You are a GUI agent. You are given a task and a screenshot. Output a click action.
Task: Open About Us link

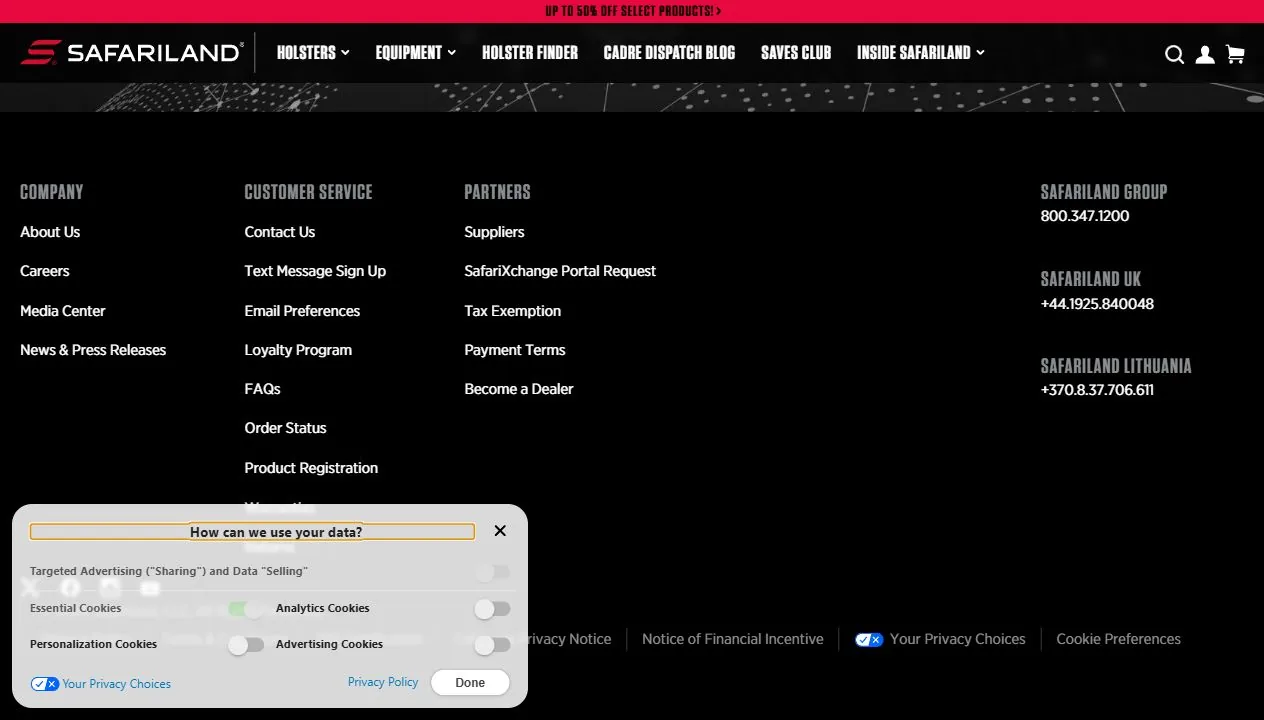point(50,232)
